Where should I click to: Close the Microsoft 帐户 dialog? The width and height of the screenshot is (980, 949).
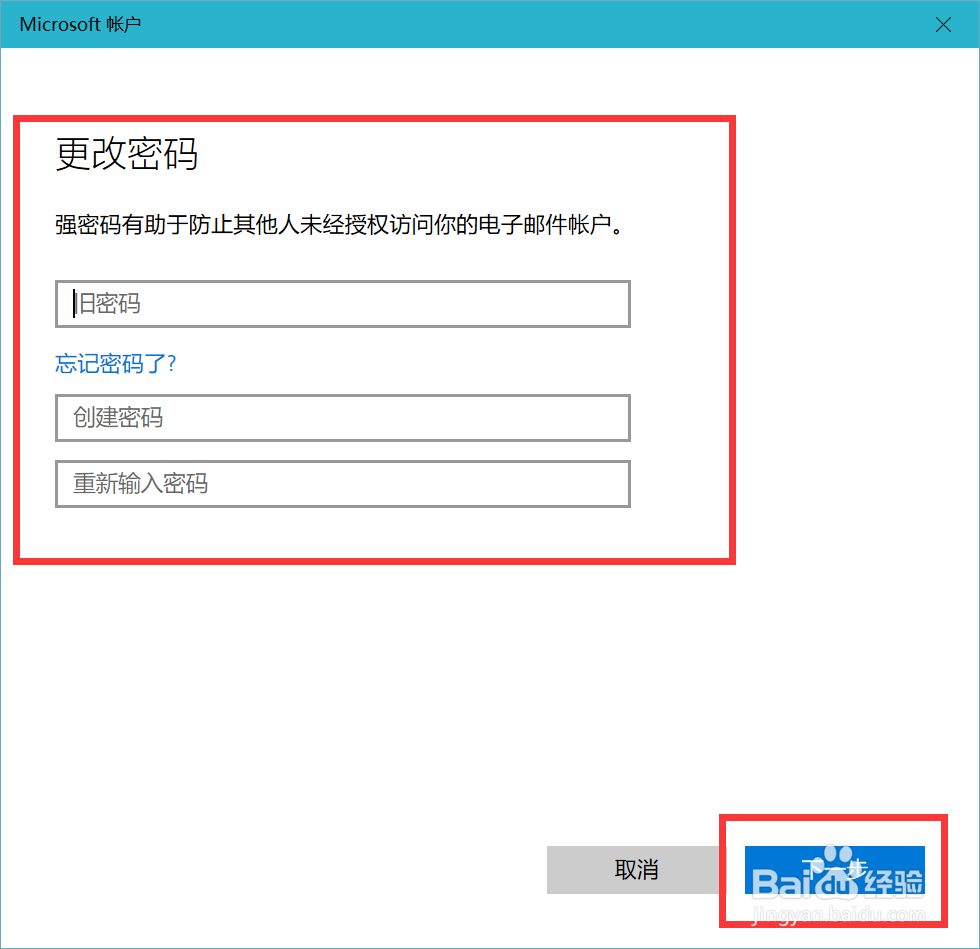pyautogui.click(x=943, y=24)
